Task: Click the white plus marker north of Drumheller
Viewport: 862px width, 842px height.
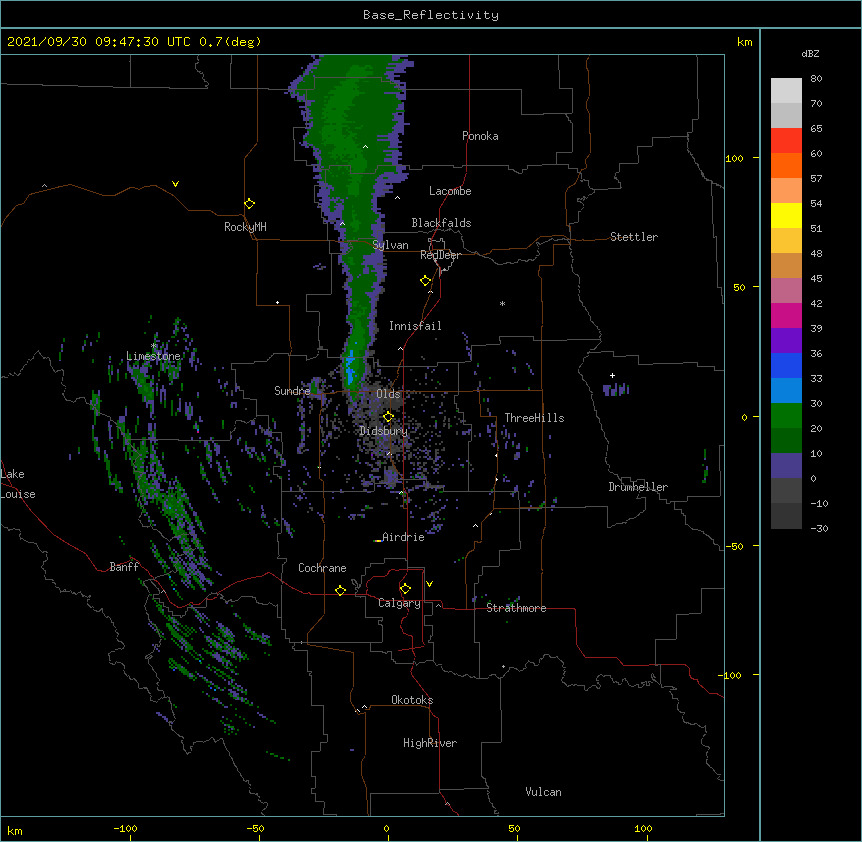Action: (x=612, y=375)
